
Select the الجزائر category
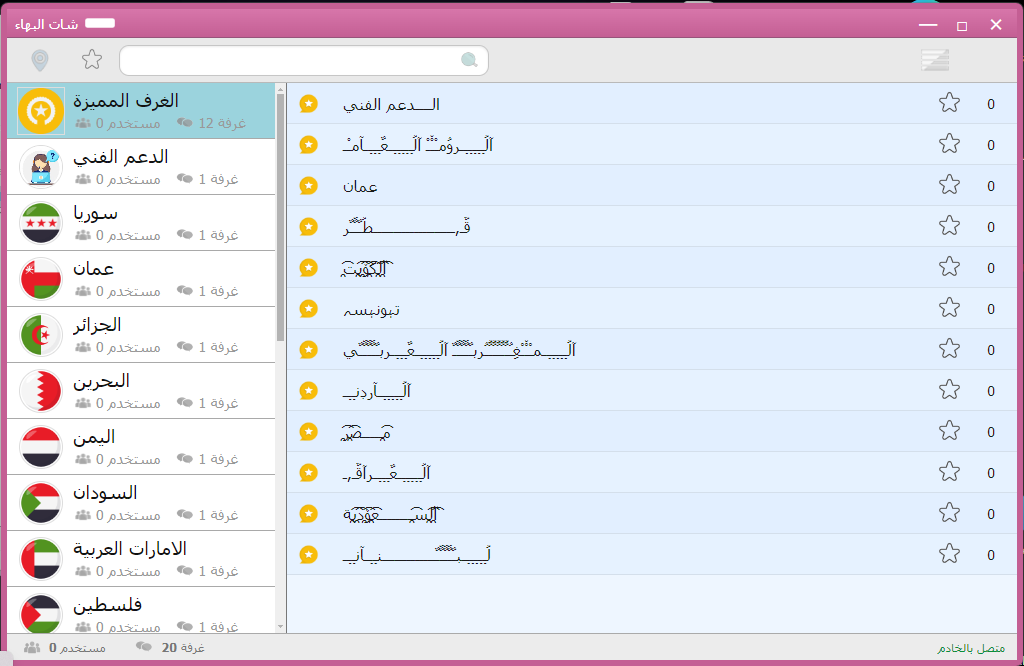(141, 335)
